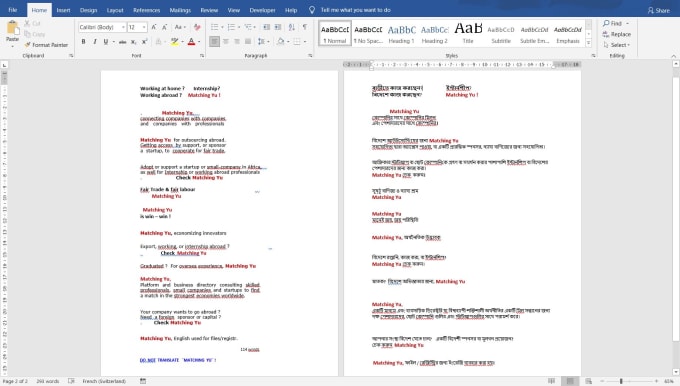Click the Tell me what you want search box
Viewport: 680px width, 386px height.
[355, 10]
